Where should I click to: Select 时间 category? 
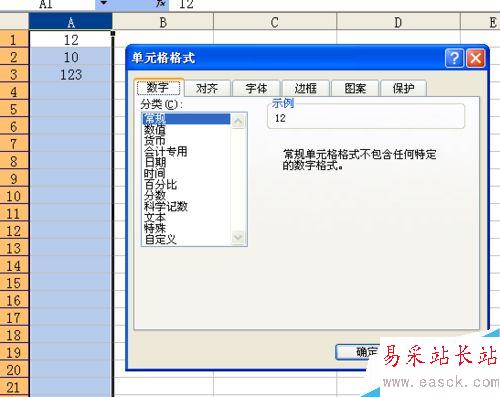[x=186, y=174]
